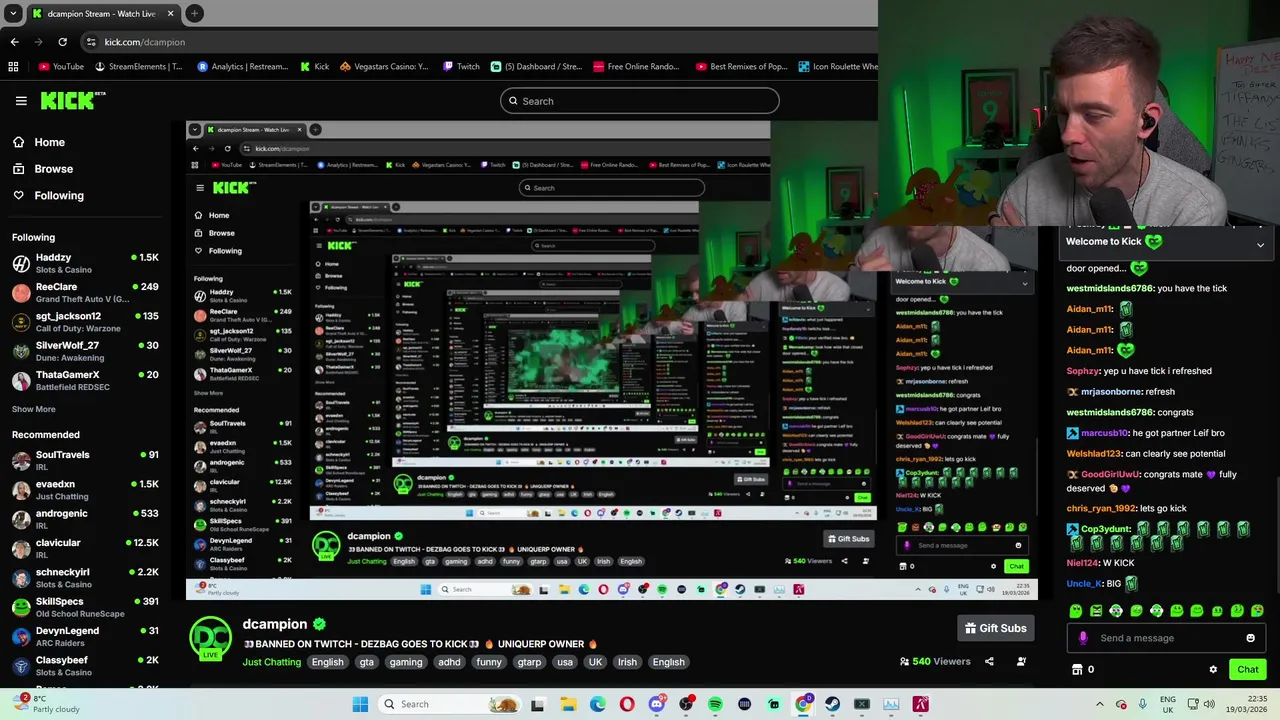
Task: Open the Twitch bookmark
Action: click(x=460, y=67)
